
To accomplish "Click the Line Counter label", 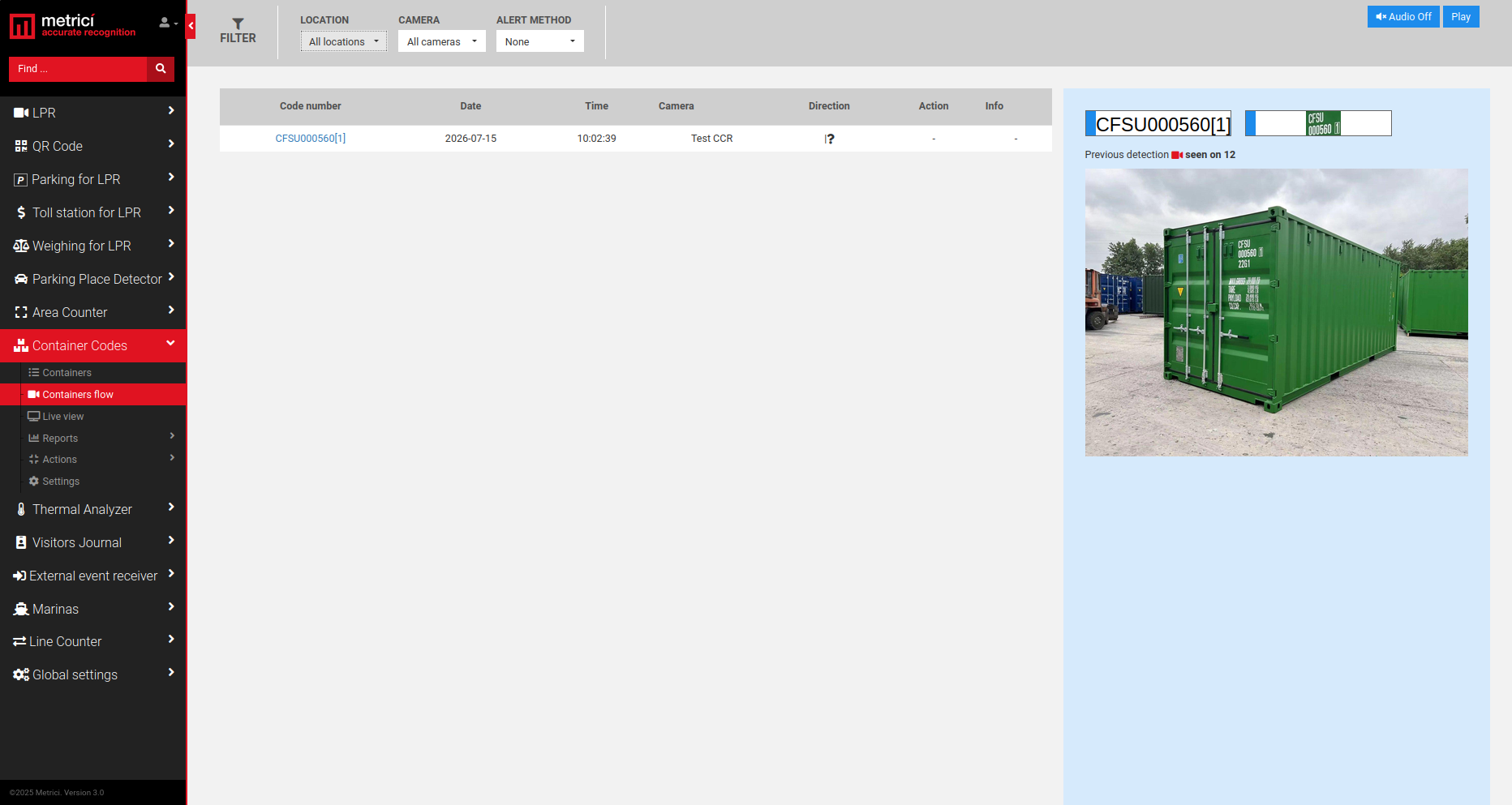I will click(66, 641).
